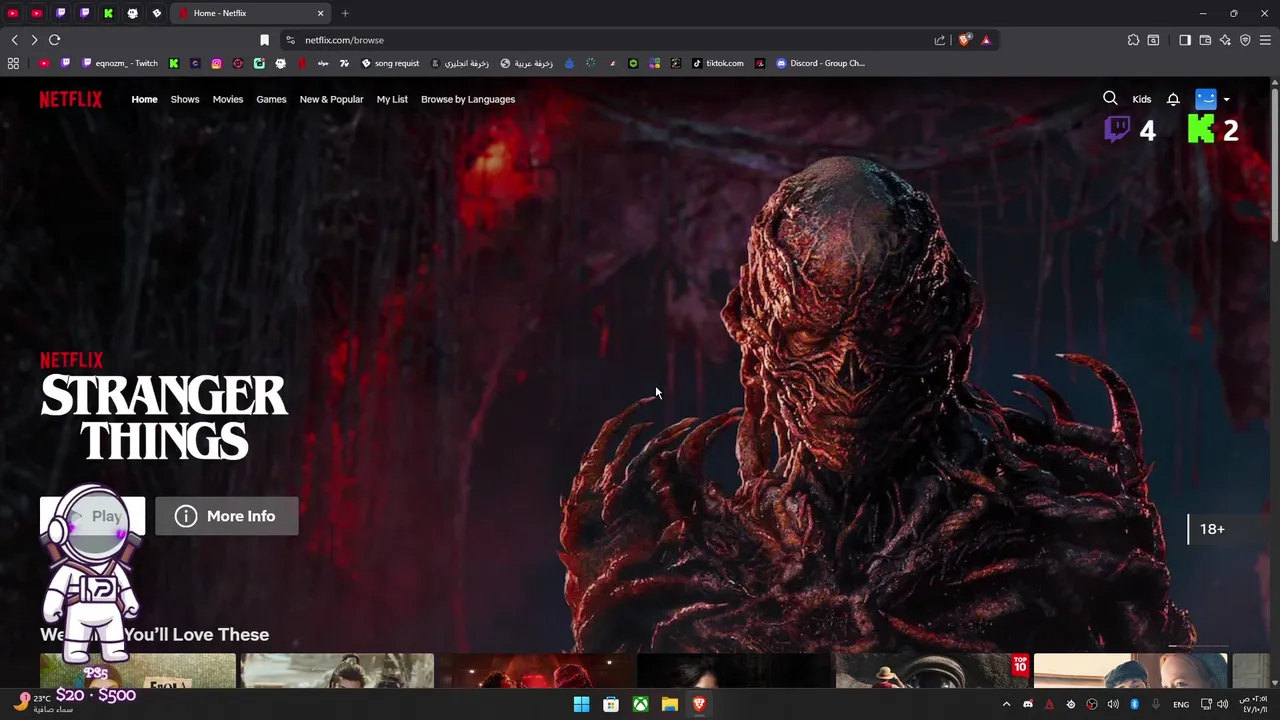Share this page icon

(940, 40)
